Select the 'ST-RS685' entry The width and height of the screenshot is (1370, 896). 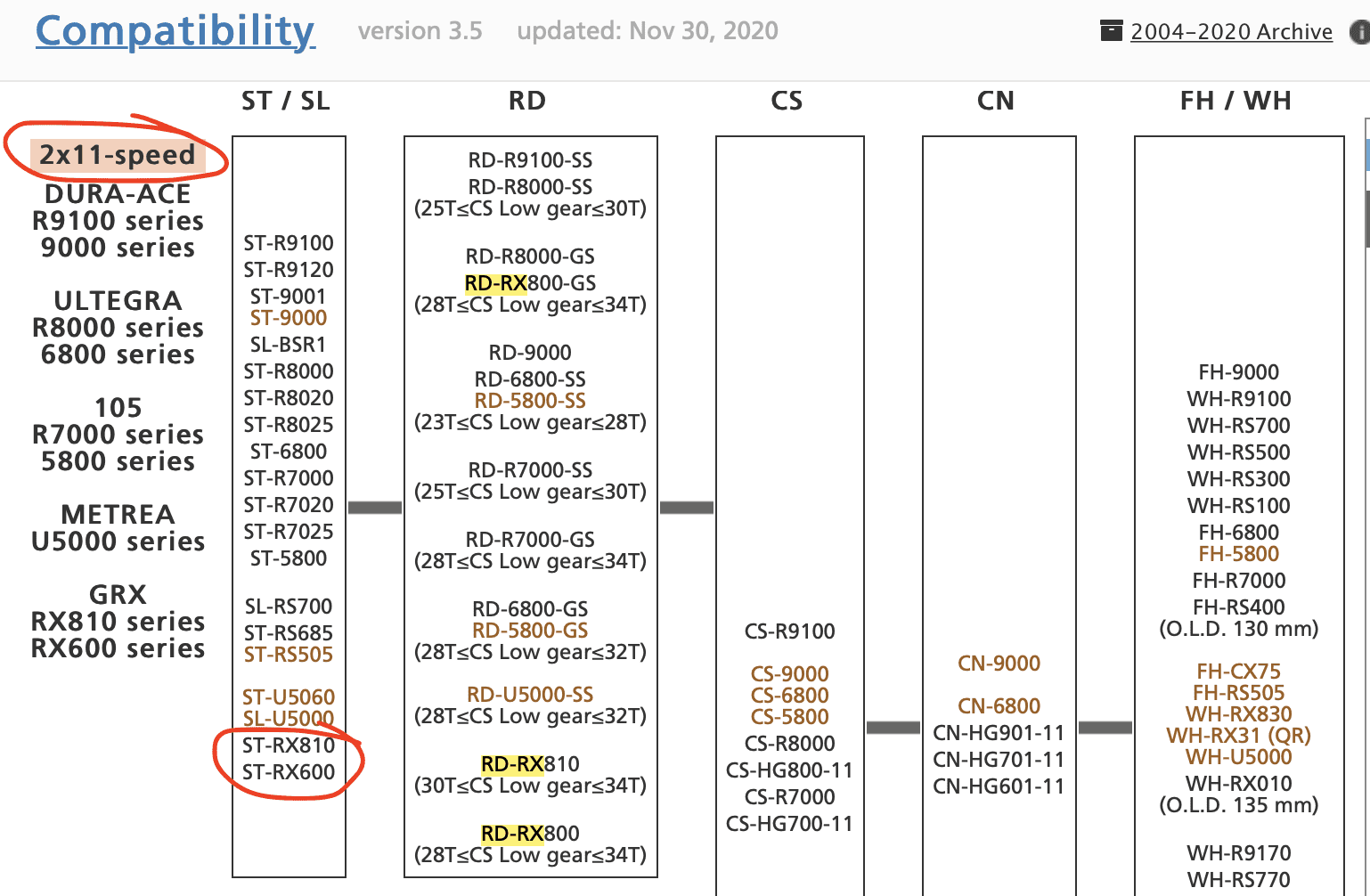pos(289,633)
